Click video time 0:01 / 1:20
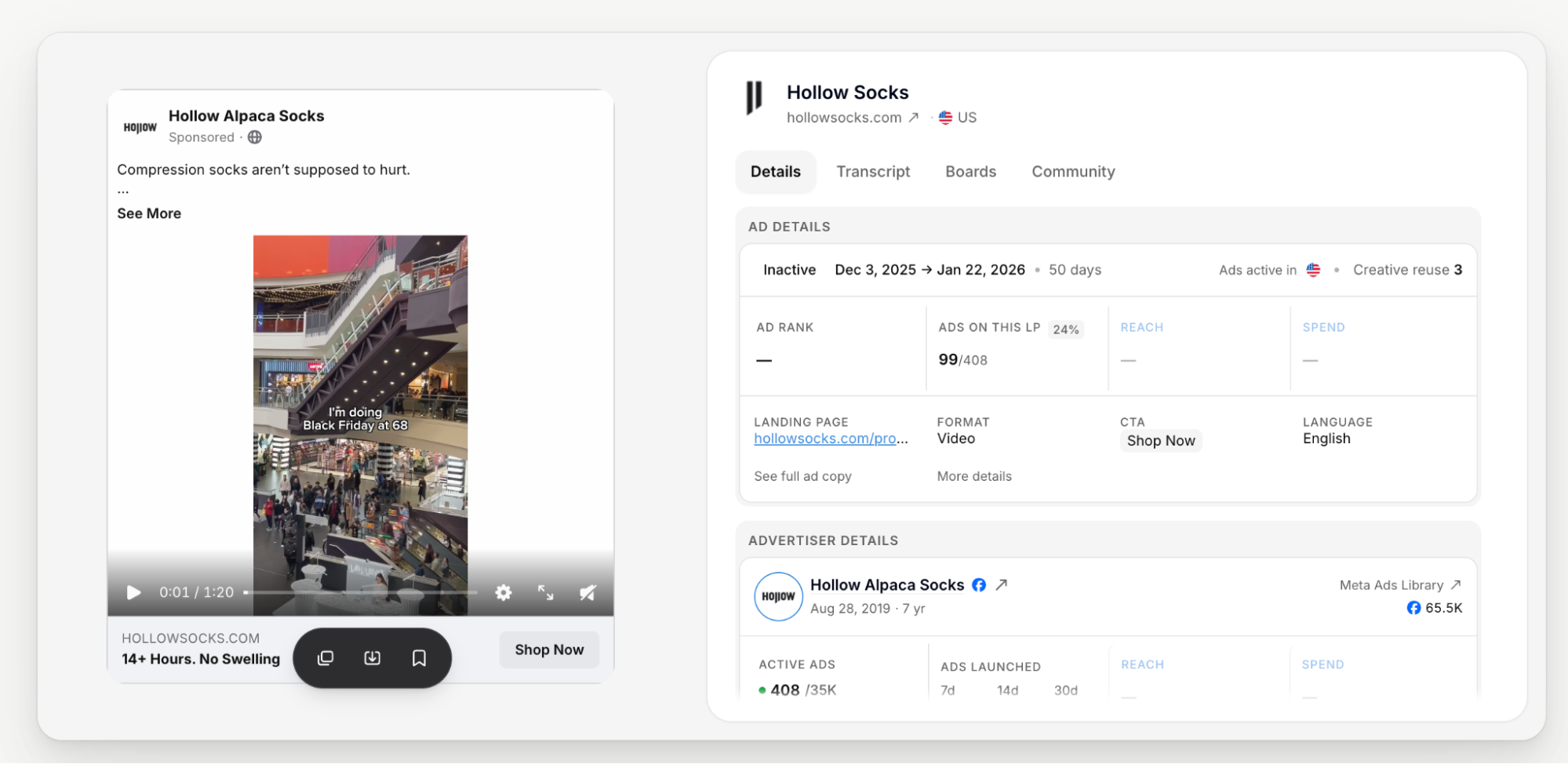1568x764 pixels. (196, 592)
